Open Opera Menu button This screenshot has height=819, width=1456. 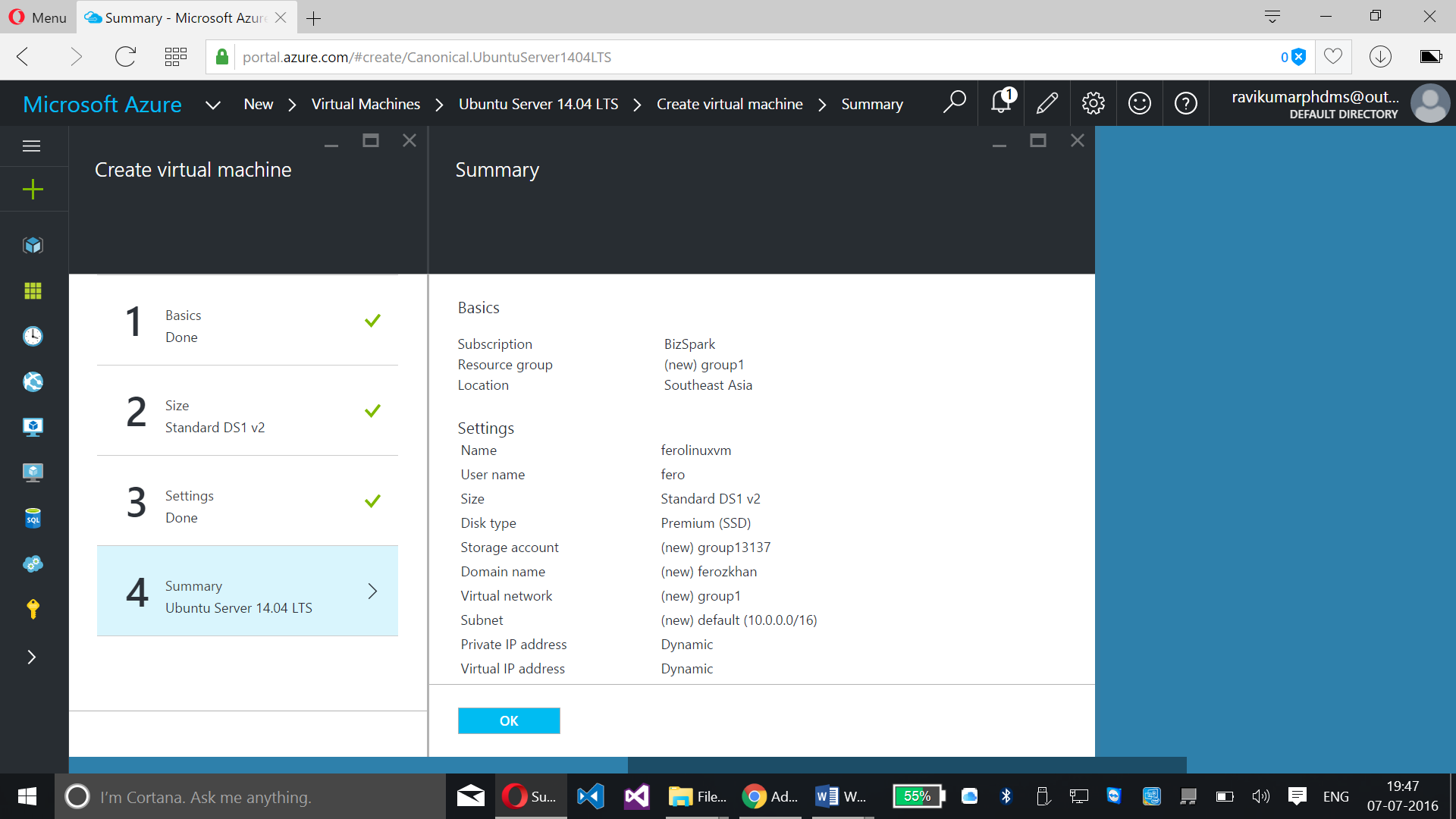(x=38, y=17)
